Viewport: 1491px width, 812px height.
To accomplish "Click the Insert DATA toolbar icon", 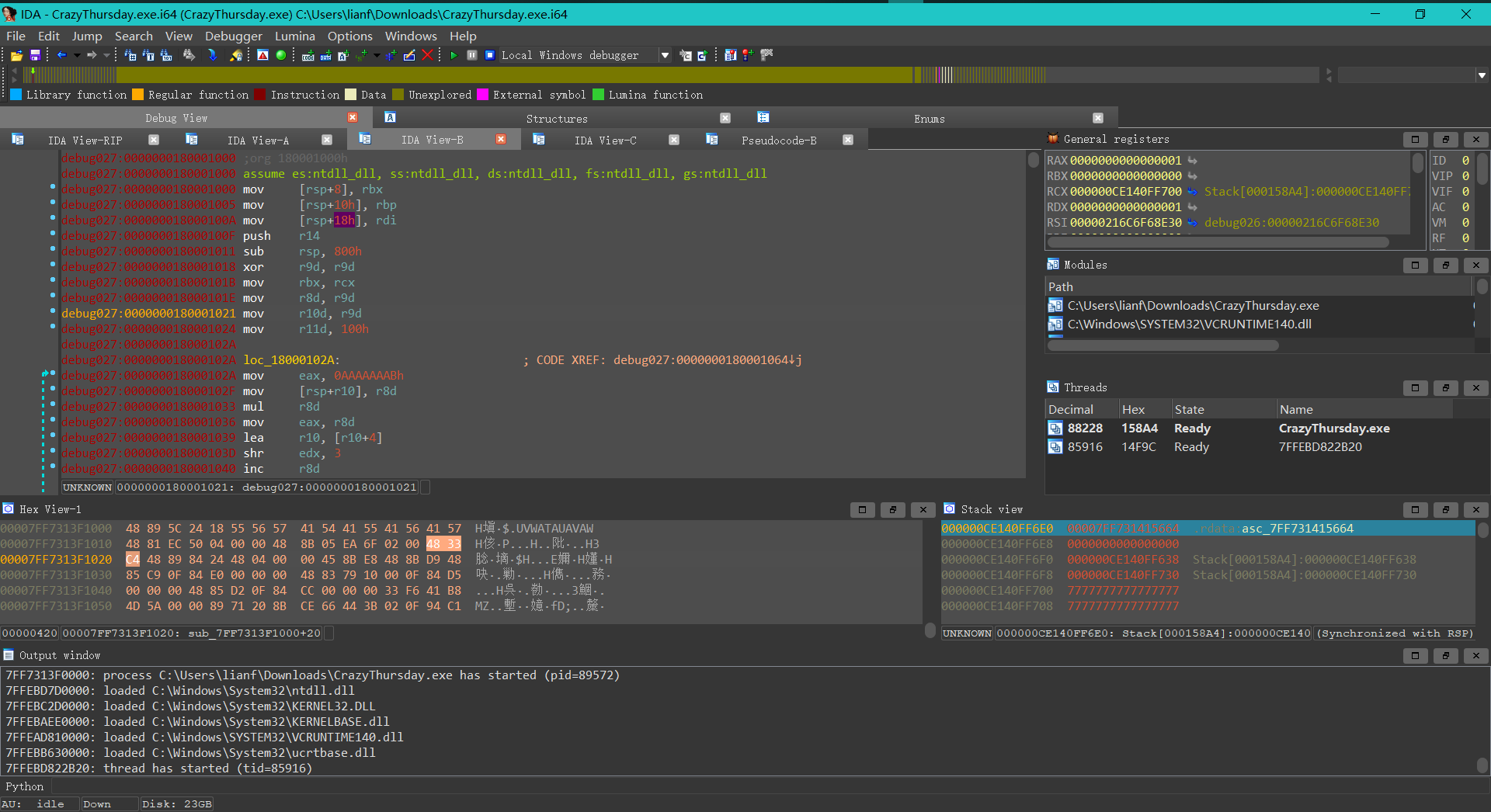I will [x=325, y=55].
